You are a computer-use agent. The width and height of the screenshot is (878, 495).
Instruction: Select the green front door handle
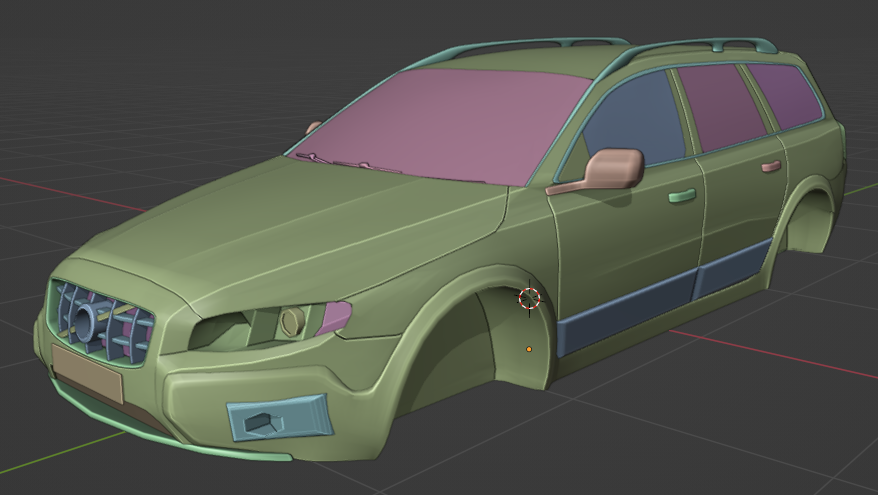682,195
